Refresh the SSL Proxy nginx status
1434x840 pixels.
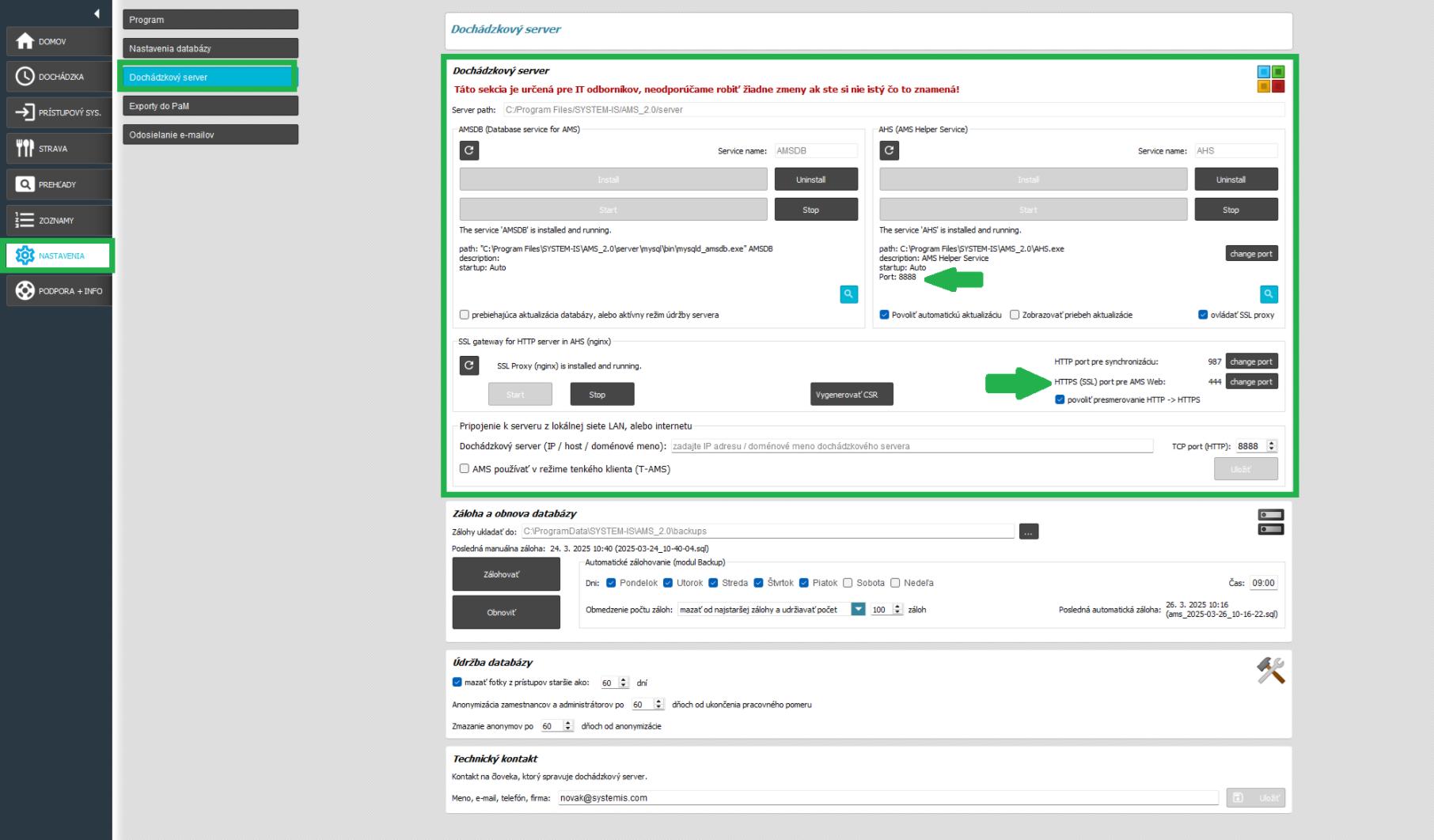click(469, 365)
